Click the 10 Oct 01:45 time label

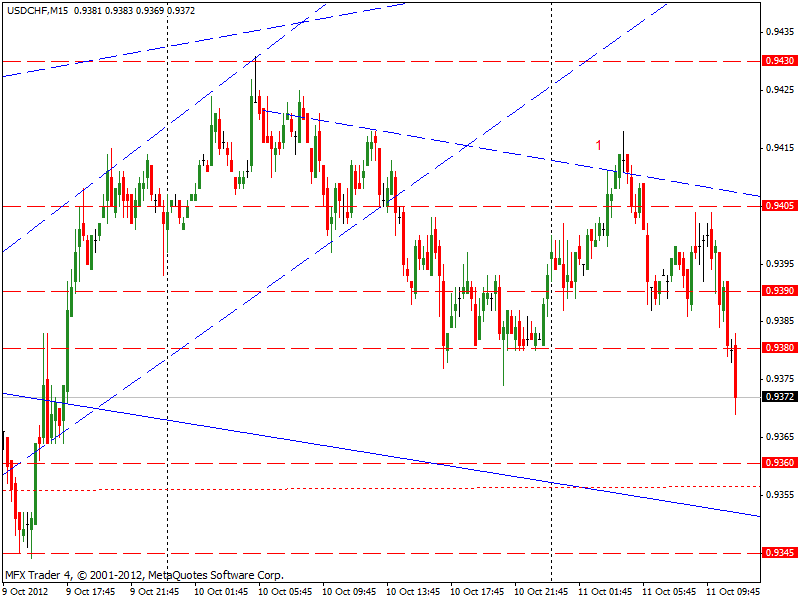[x=221, y=591]
